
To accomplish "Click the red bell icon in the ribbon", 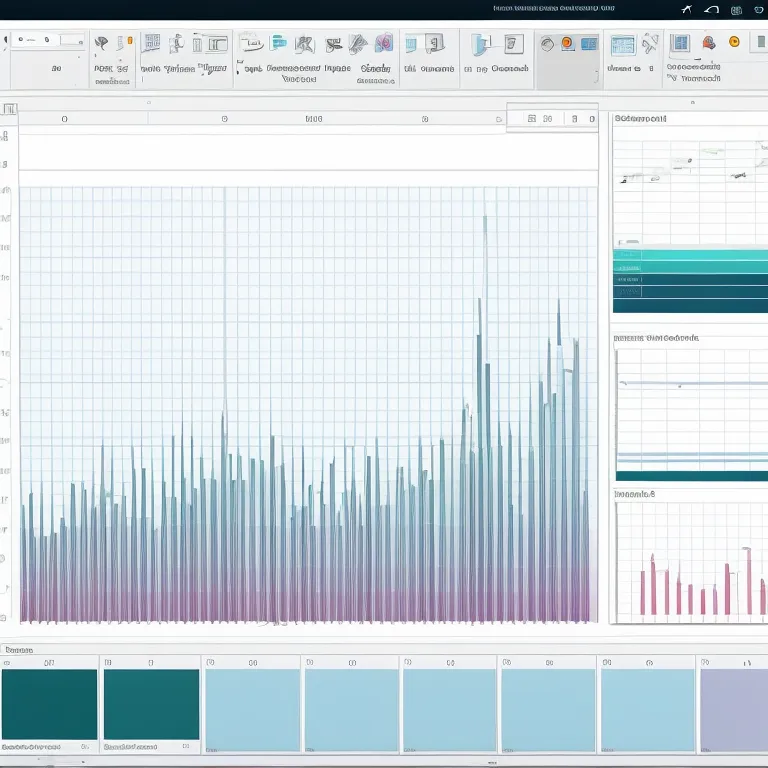I will point(709,43).
